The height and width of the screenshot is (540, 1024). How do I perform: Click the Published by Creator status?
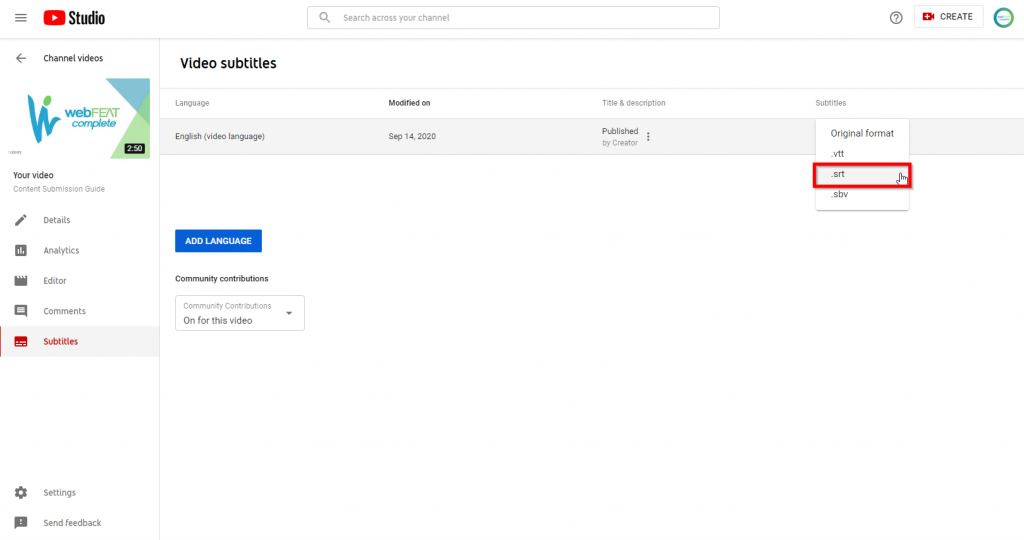click(x=620, y=136)
